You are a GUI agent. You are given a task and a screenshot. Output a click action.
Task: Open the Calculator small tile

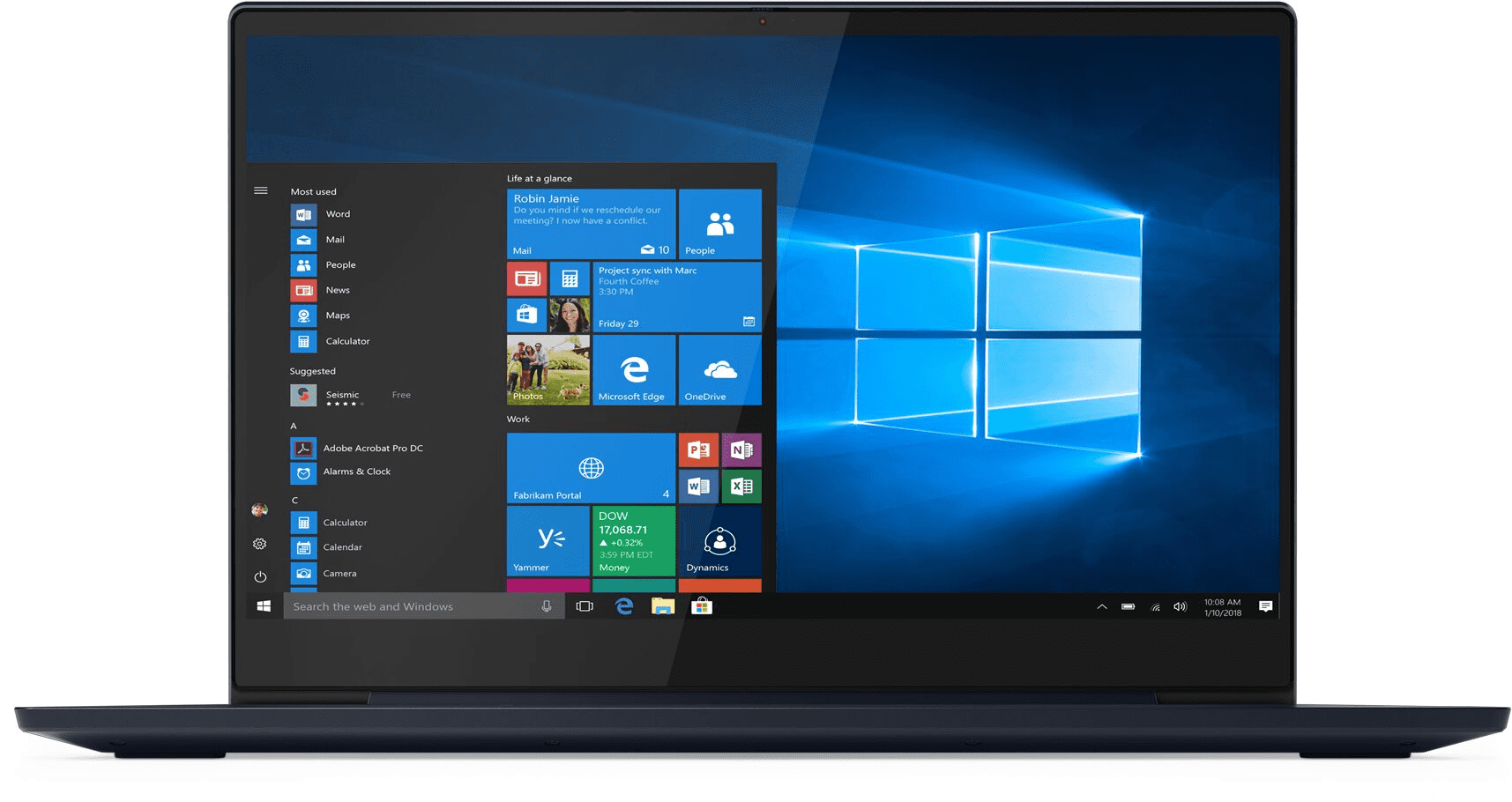pos(570,278)
